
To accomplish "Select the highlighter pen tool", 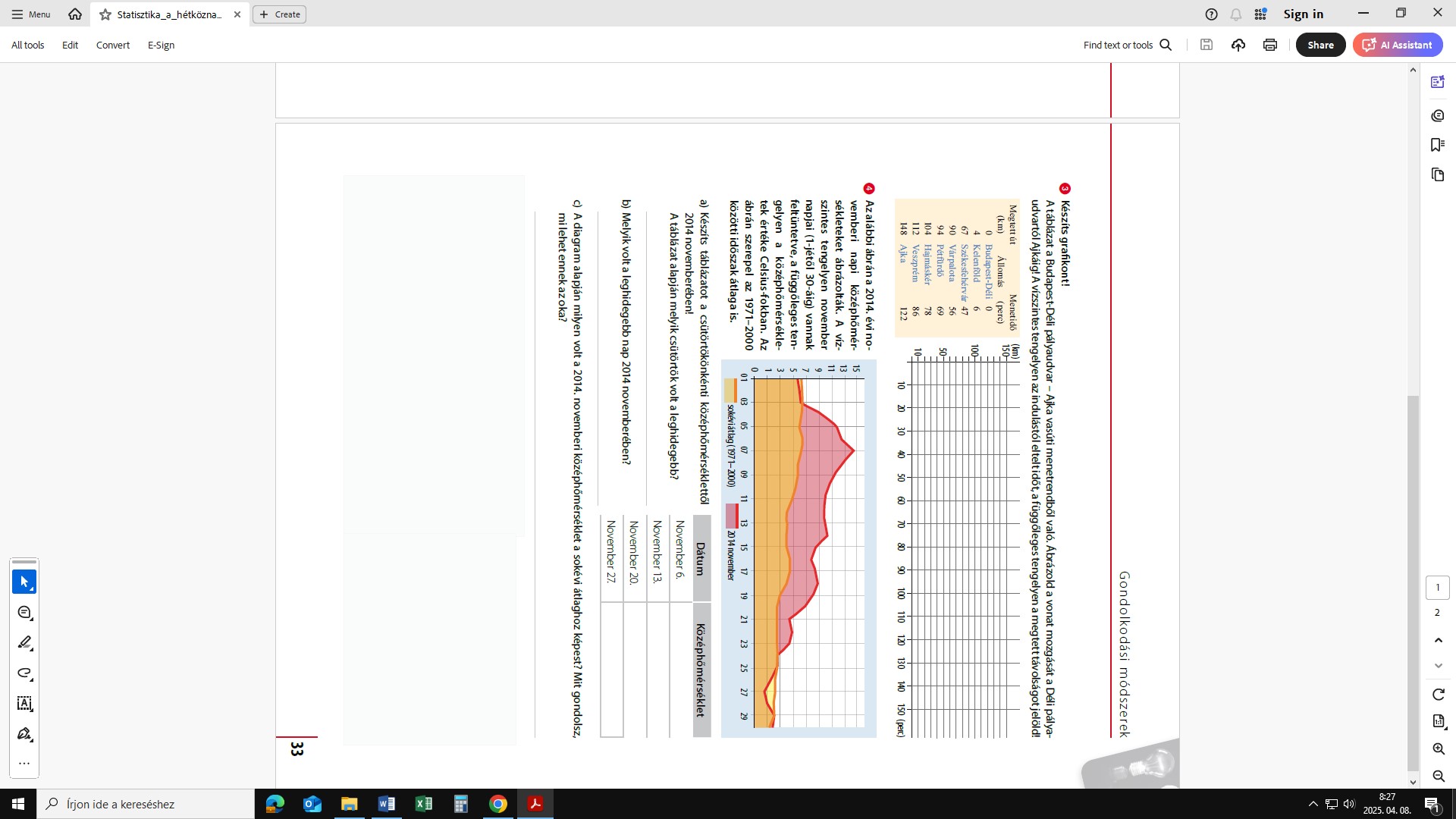I will click(24, 643).
